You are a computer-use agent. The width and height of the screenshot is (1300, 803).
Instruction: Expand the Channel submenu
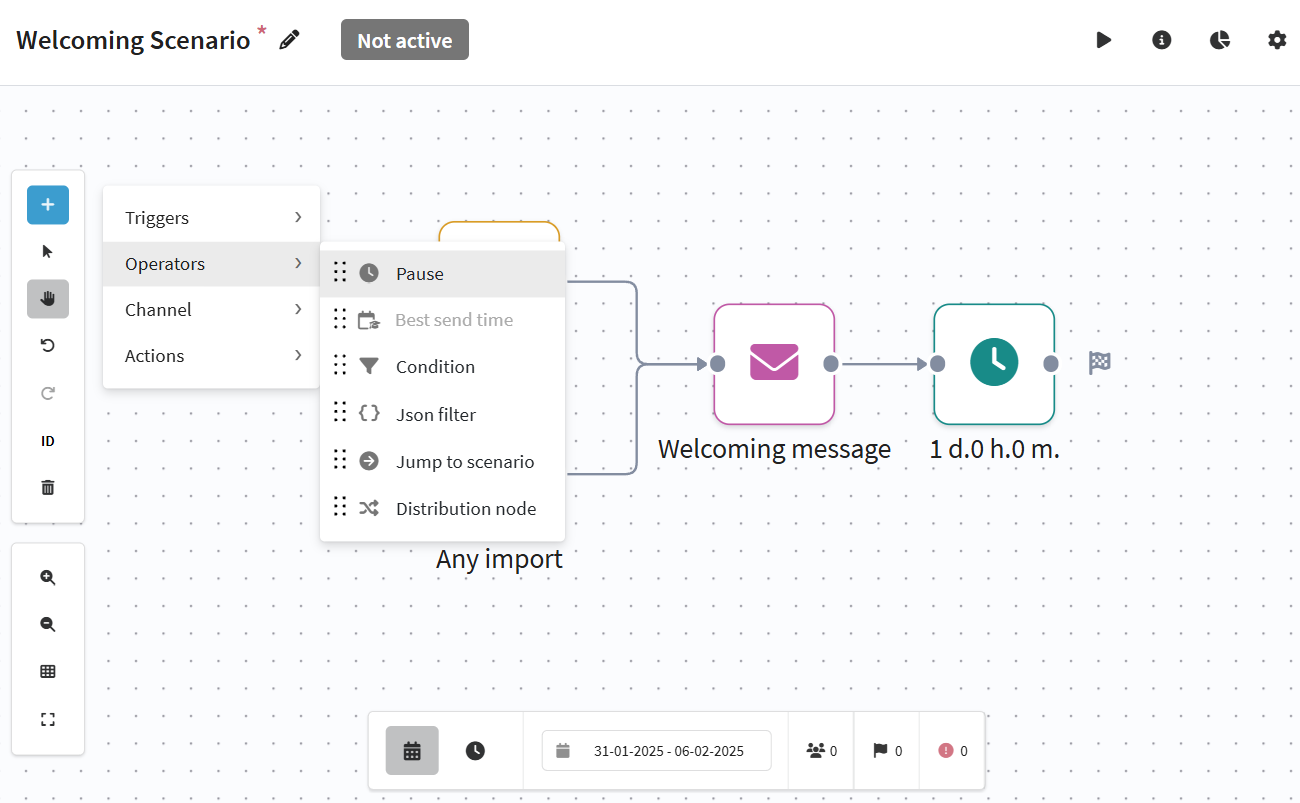pyautogui.click(x=211, y=310)
